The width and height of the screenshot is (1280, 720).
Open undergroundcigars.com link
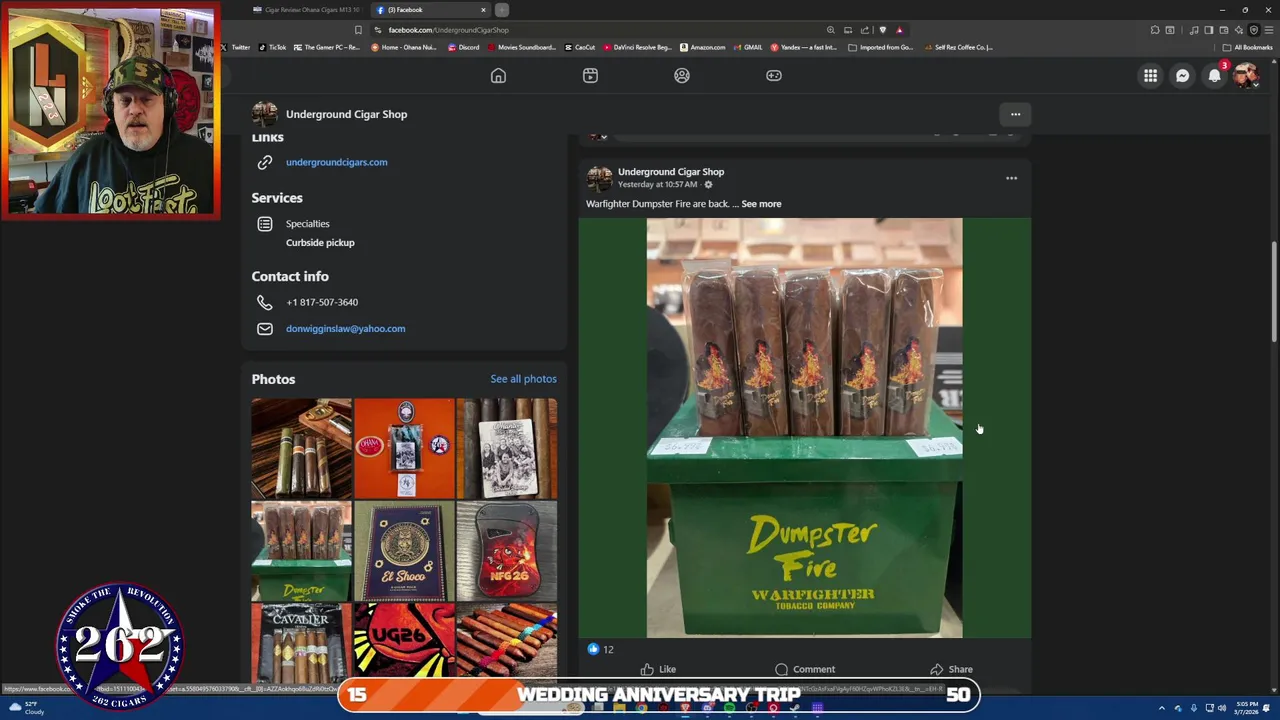pos(336,162)
